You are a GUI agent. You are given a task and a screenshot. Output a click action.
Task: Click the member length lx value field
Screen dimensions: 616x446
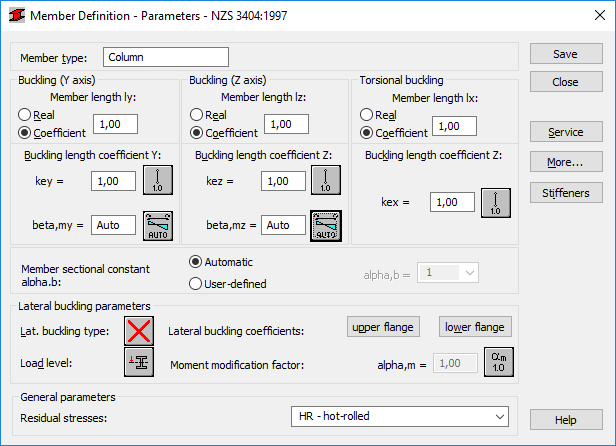point(455,126)
